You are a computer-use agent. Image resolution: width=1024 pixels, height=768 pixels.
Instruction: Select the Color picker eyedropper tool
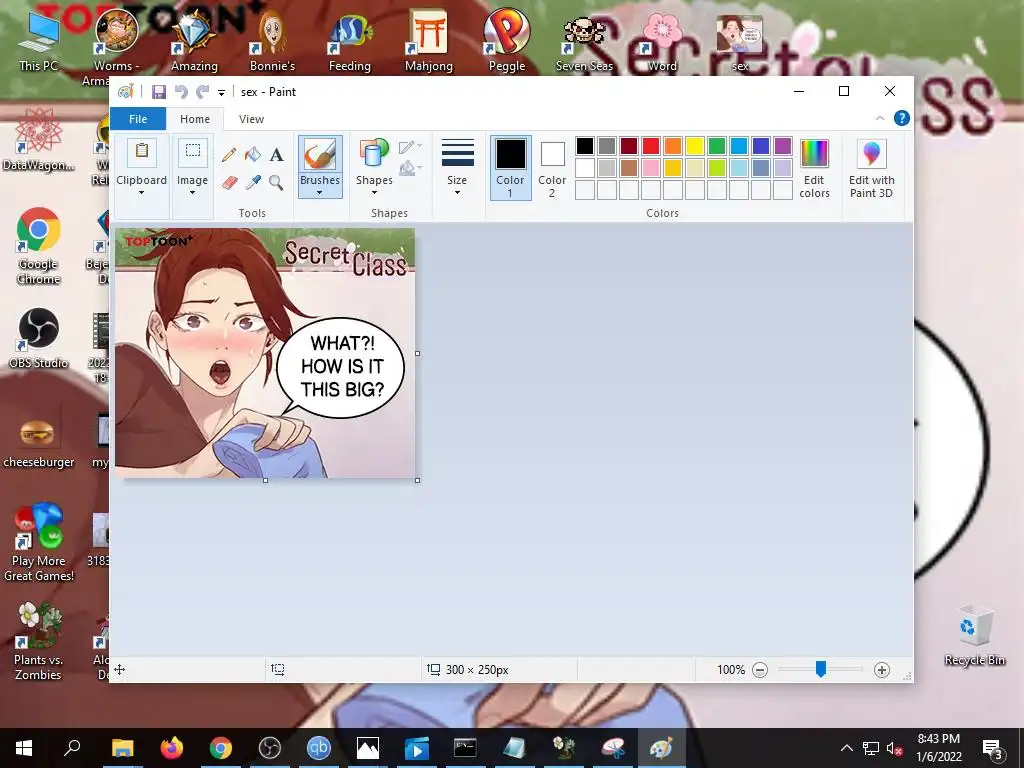(253, 182)
